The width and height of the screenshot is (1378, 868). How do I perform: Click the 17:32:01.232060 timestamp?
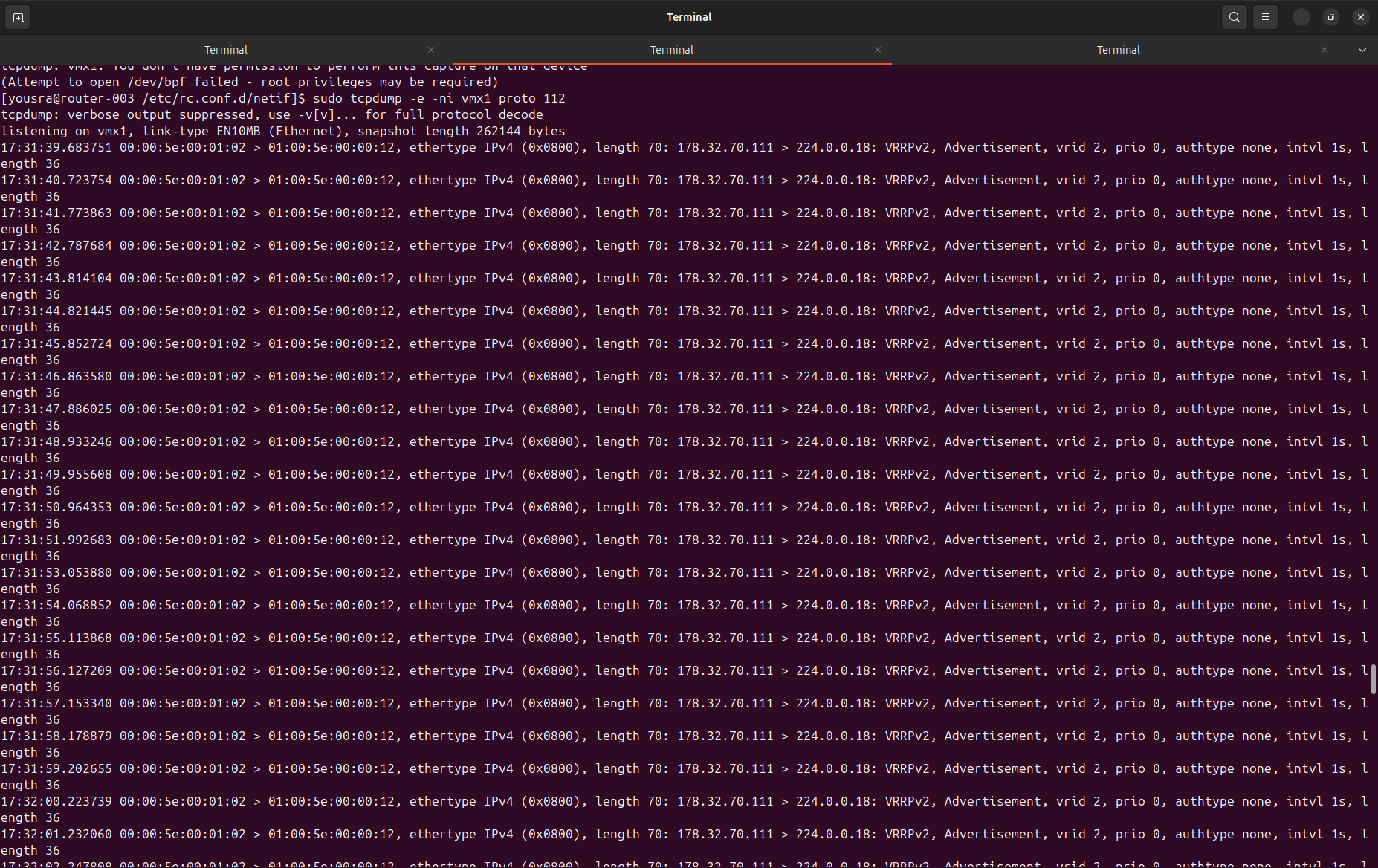[x=56, y=834]
